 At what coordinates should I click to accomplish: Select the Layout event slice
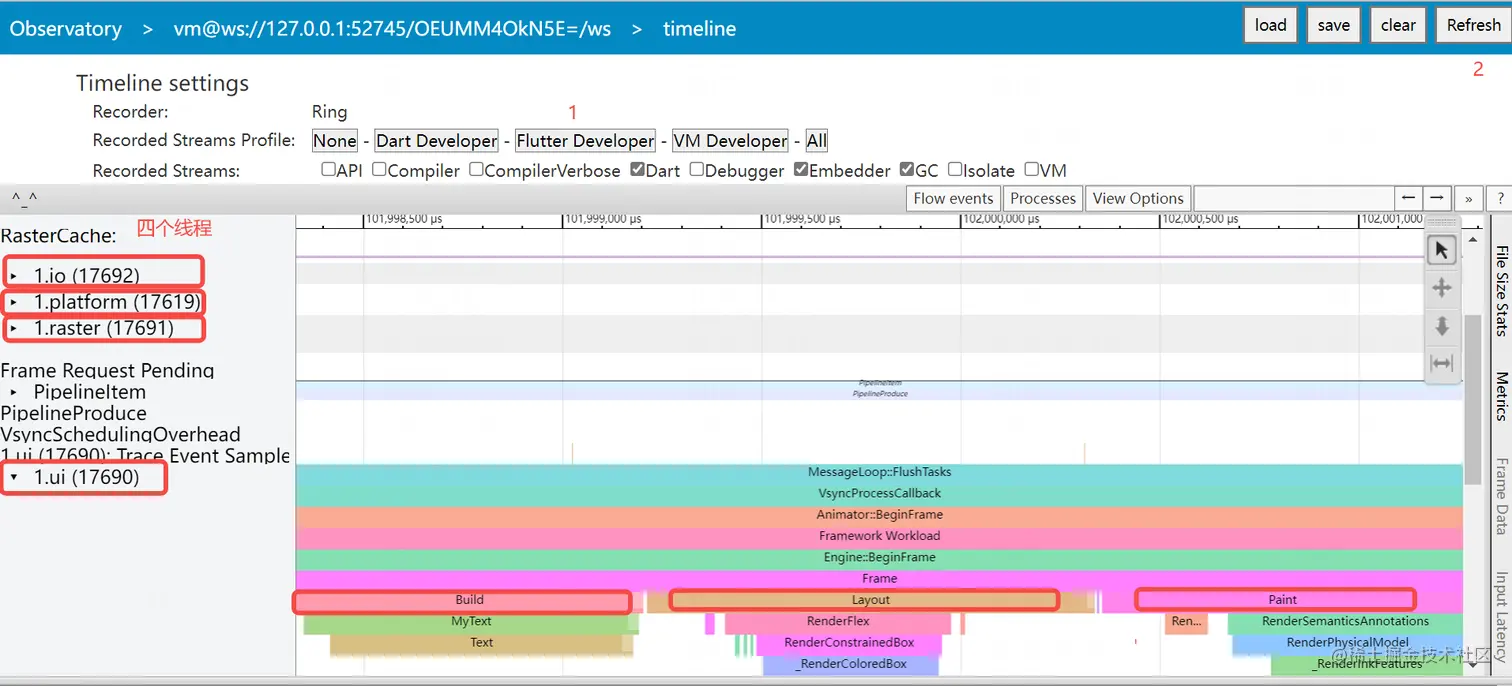[870, 600]
